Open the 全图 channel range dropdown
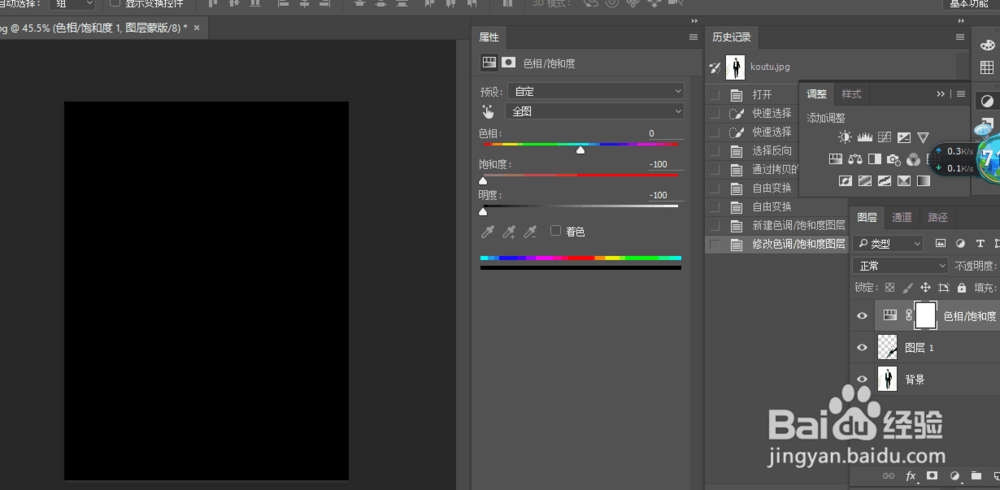Screen dimensions: 1000x490 tap(594, 112)
